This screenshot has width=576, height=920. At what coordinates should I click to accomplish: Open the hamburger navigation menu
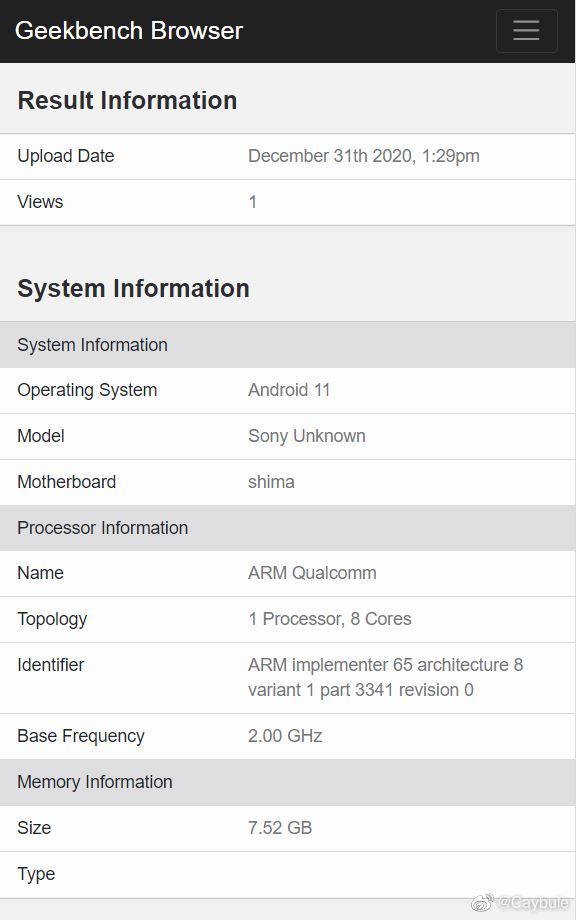pyautogui.click(x=526, y=31)
